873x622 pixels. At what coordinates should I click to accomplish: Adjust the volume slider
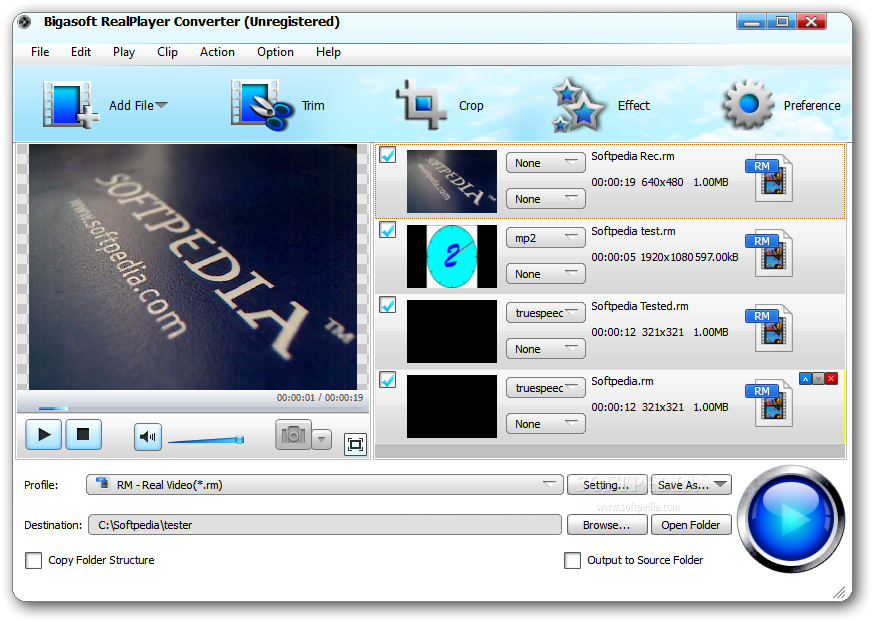[206, 440]
